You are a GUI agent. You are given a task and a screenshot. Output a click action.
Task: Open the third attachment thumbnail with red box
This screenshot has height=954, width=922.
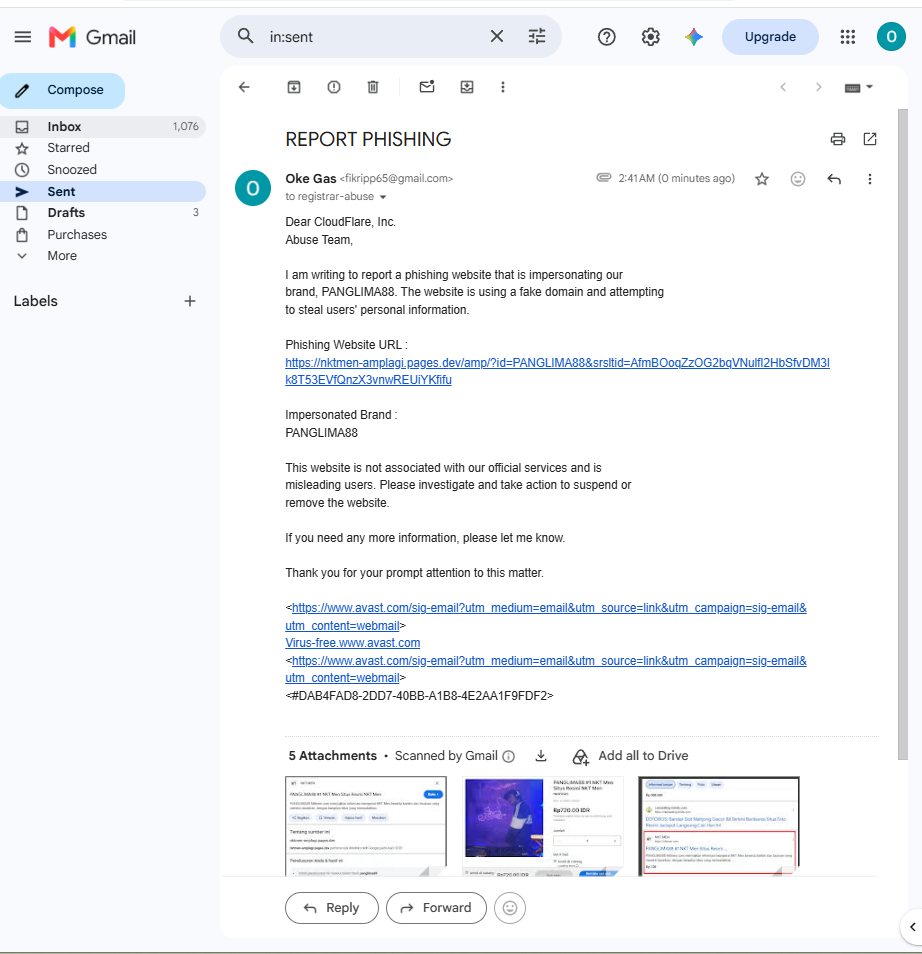pos(719,826)
